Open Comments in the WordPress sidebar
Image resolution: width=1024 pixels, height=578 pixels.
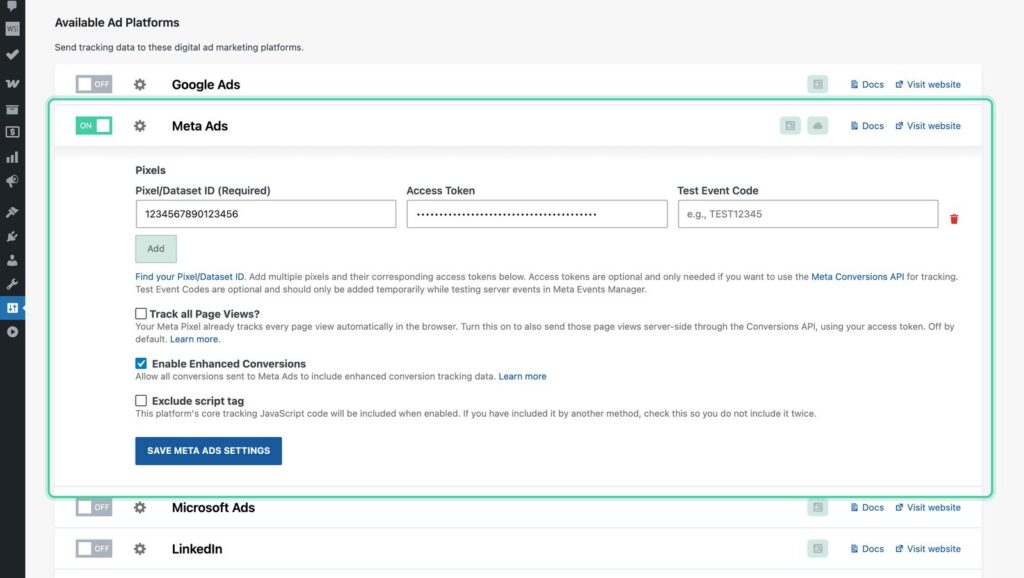12,6
